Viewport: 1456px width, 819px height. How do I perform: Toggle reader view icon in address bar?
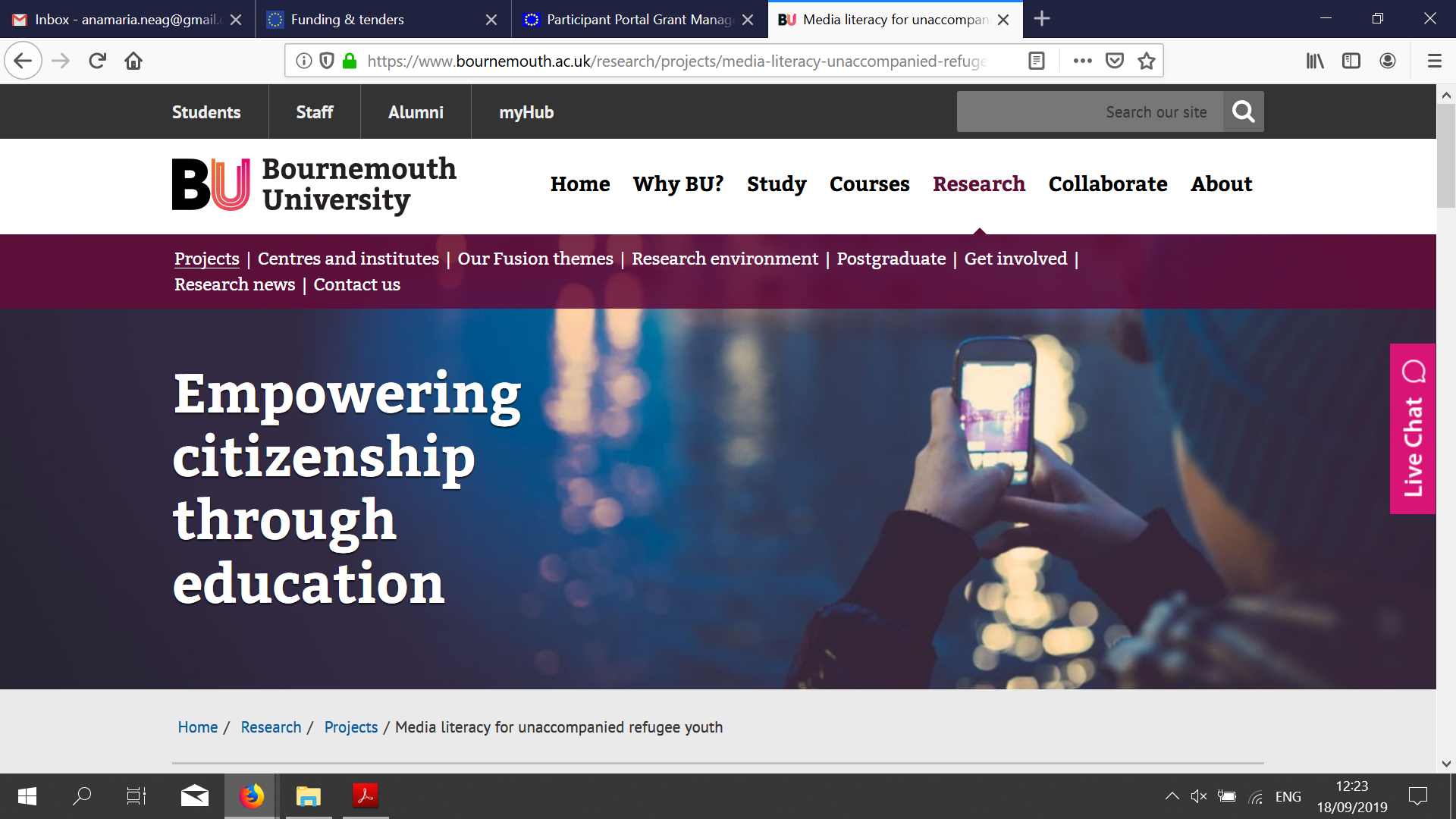[x=1037, y=61]
